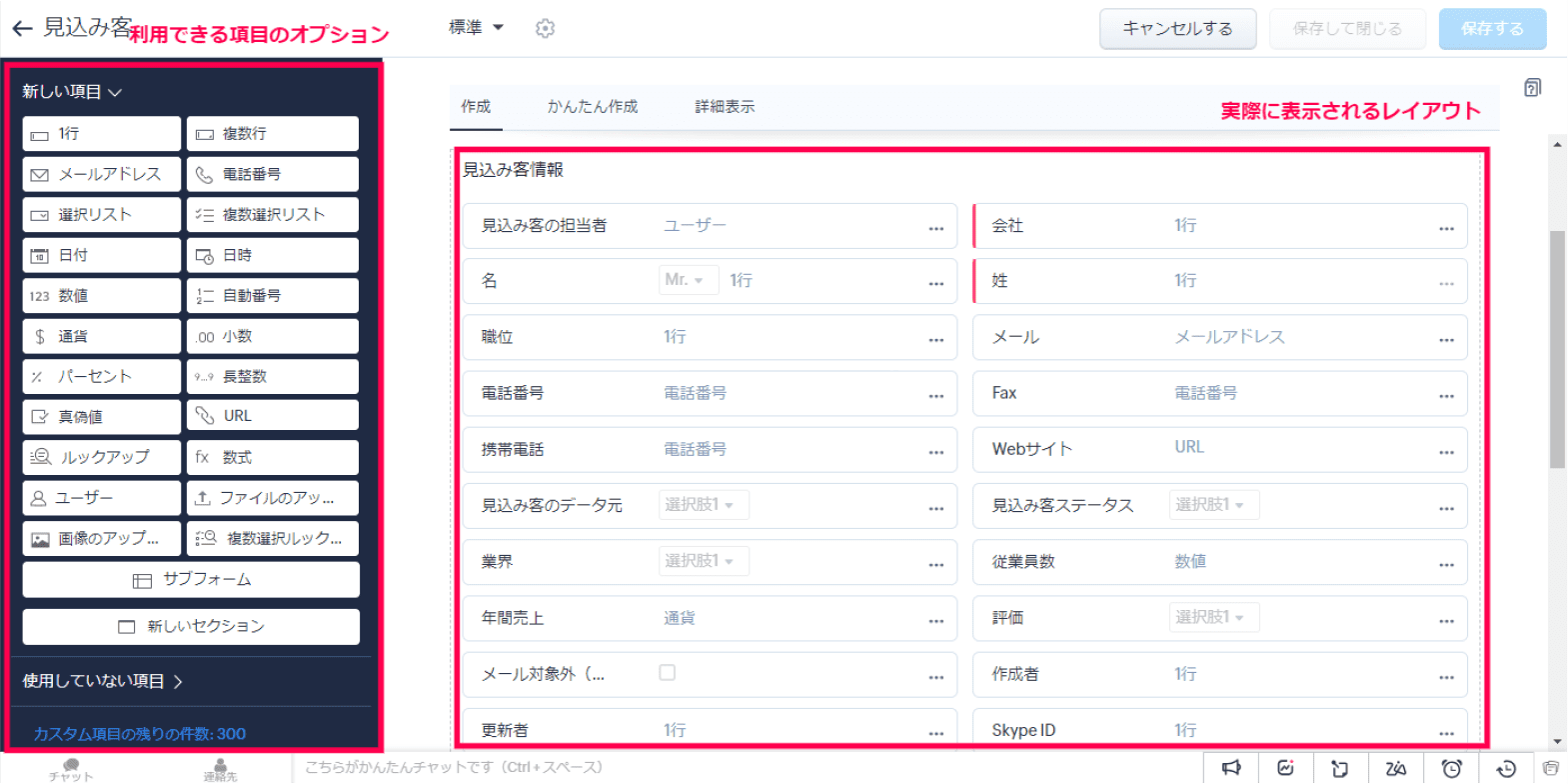Add a URL field from the palette

272,416
